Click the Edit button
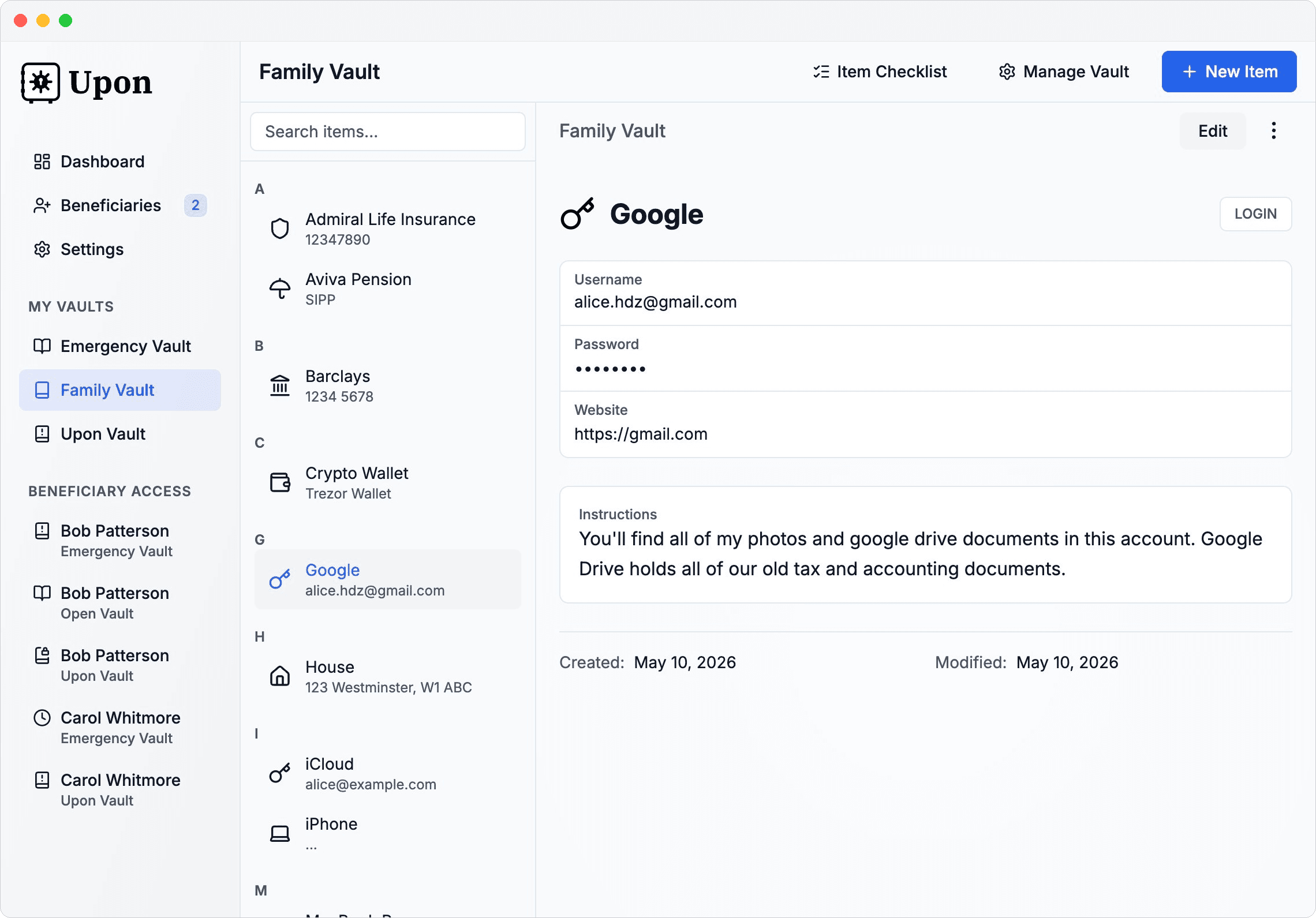1316x918 pixels. pos(1213,131)
